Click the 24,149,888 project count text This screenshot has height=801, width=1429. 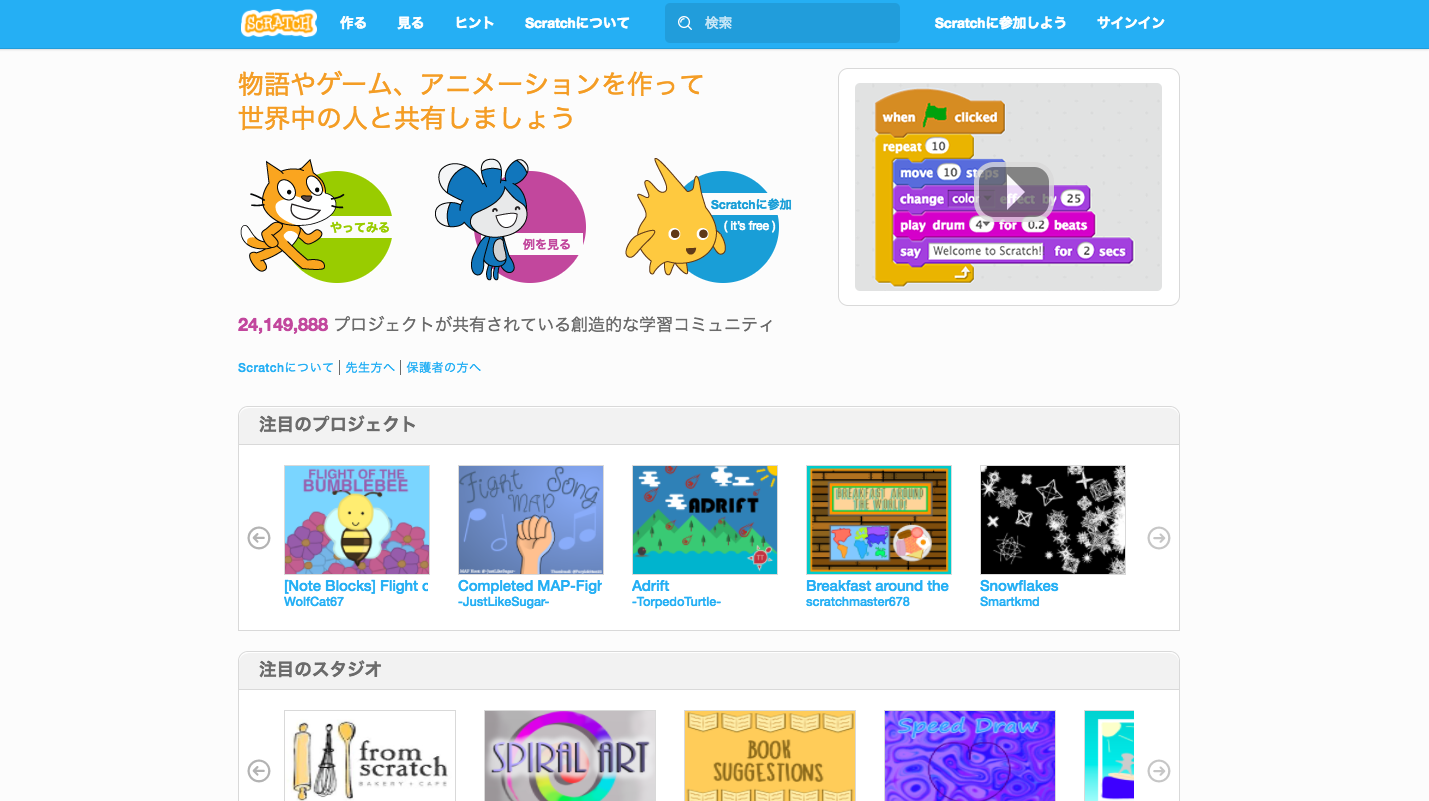[283, 325]
